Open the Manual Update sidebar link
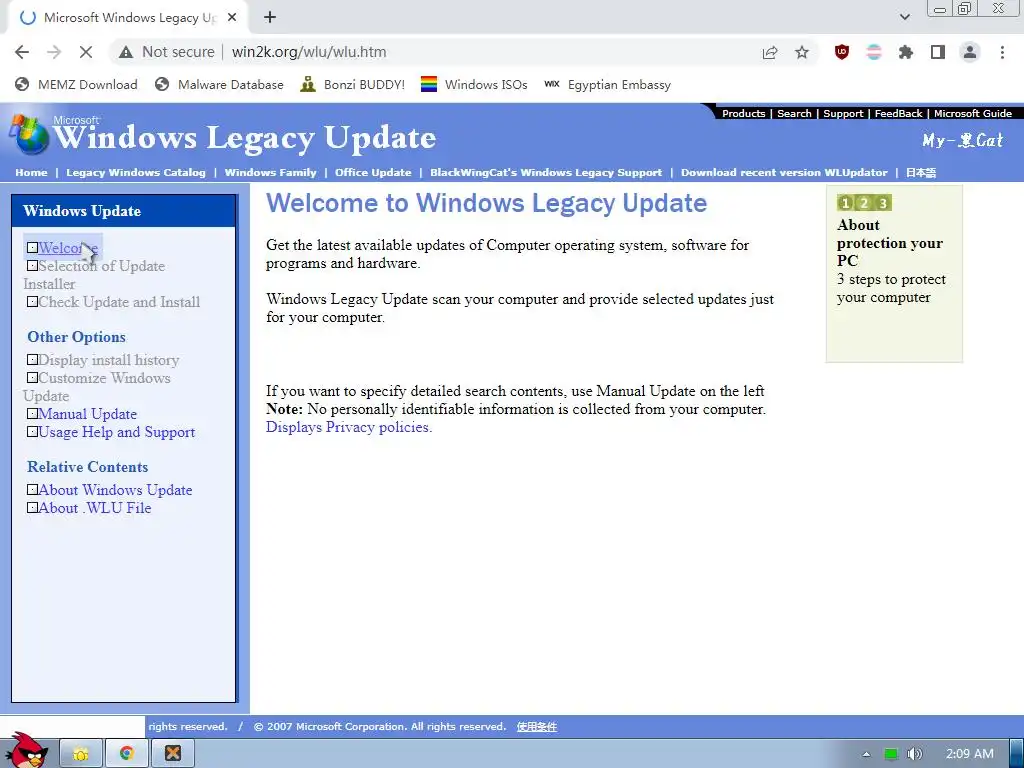The image size is (1024, 768). coord(88,414)
